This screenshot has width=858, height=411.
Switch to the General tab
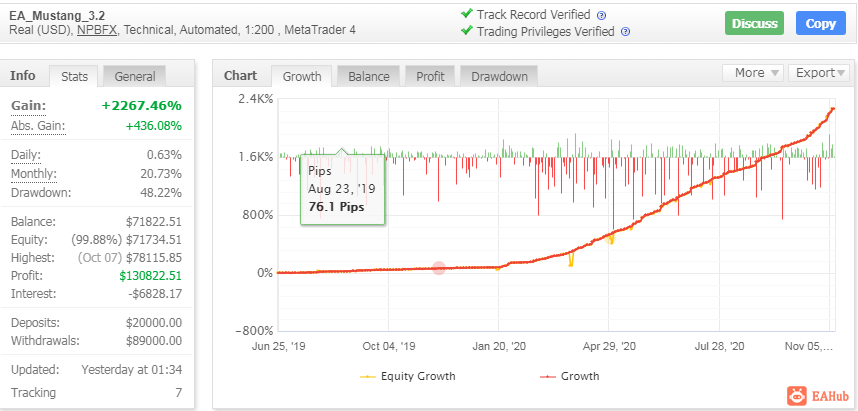point(134,76)
